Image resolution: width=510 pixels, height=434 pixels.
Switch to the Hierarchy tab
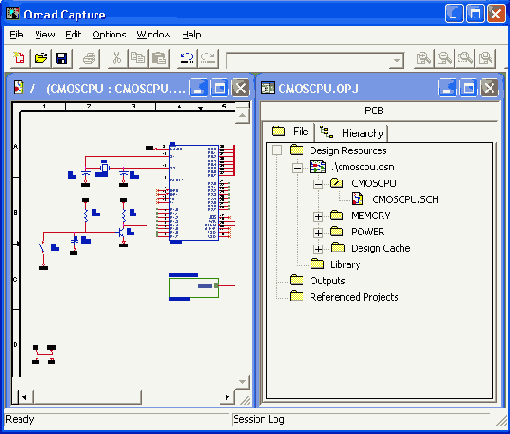click(351, 133)
